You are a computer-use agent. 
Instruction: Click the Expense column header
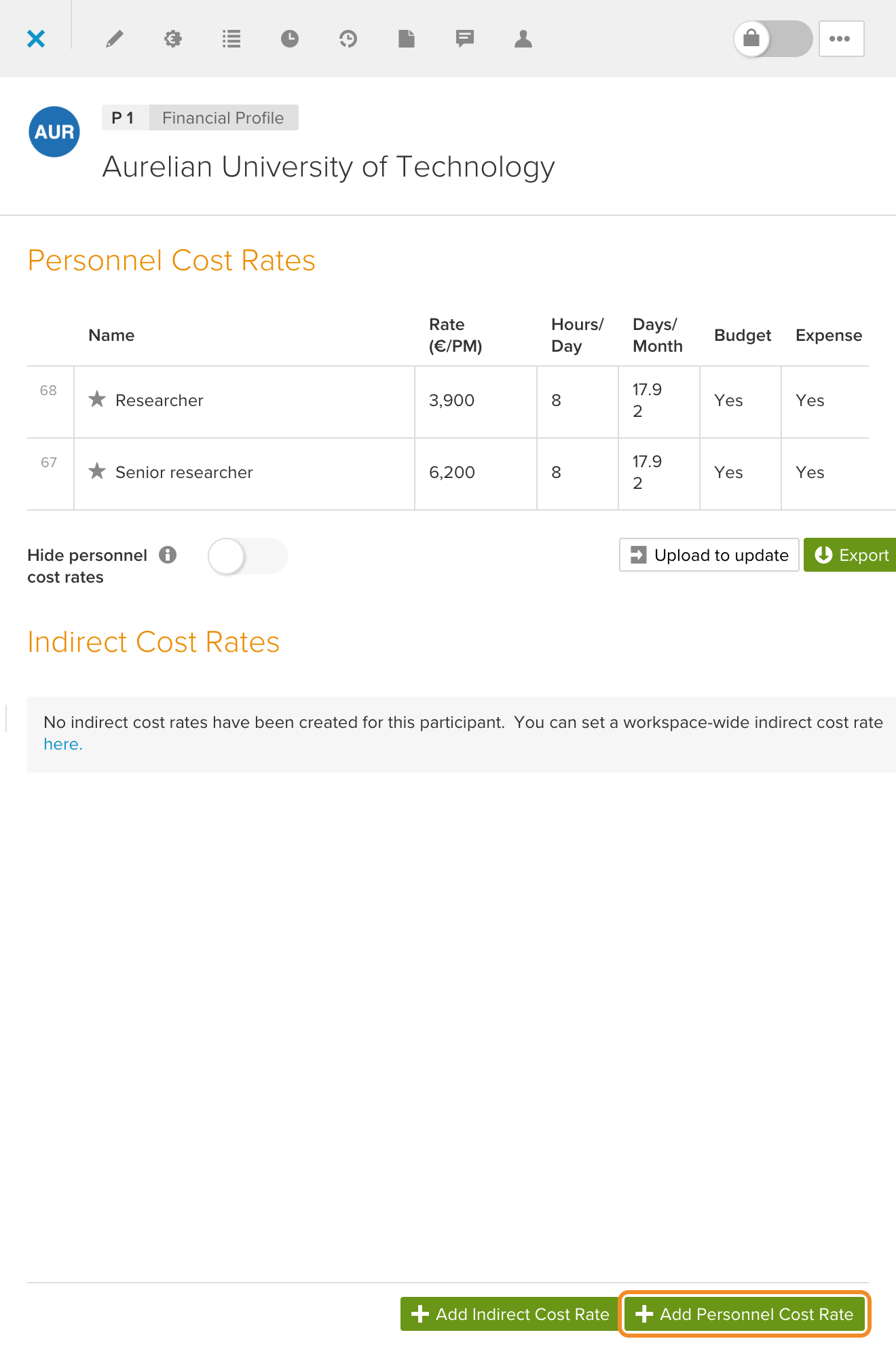[829, 335]
